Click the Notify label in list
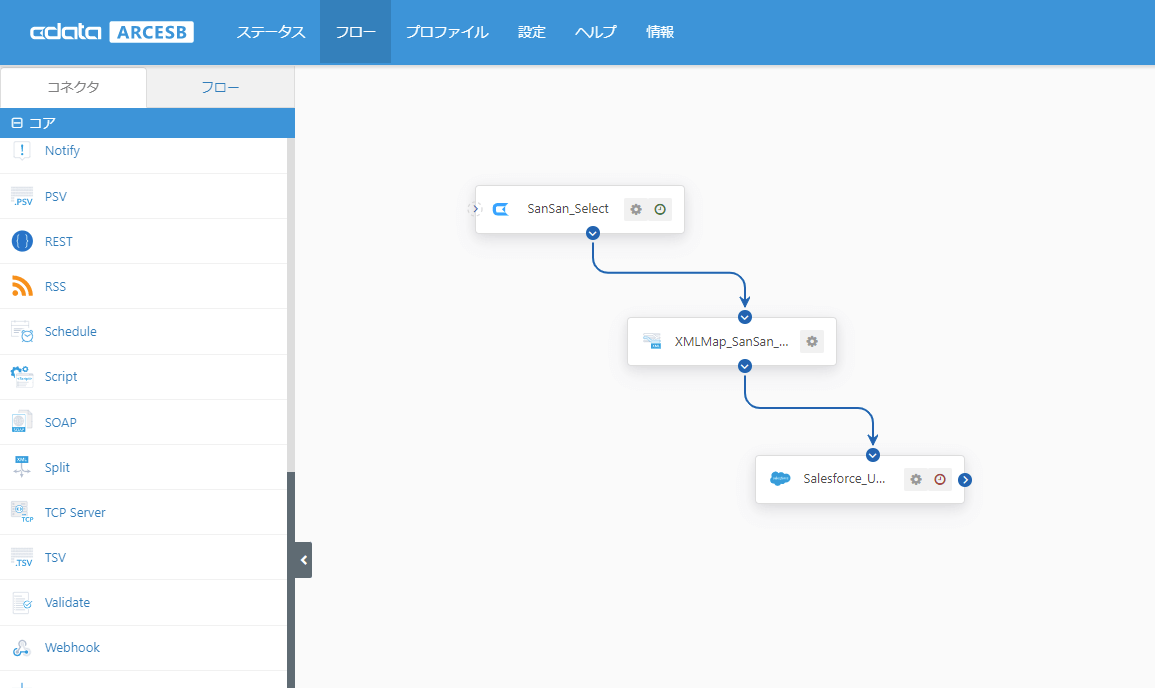The width and height of the screenshot is (1155, 688). [x=62, y=150]
